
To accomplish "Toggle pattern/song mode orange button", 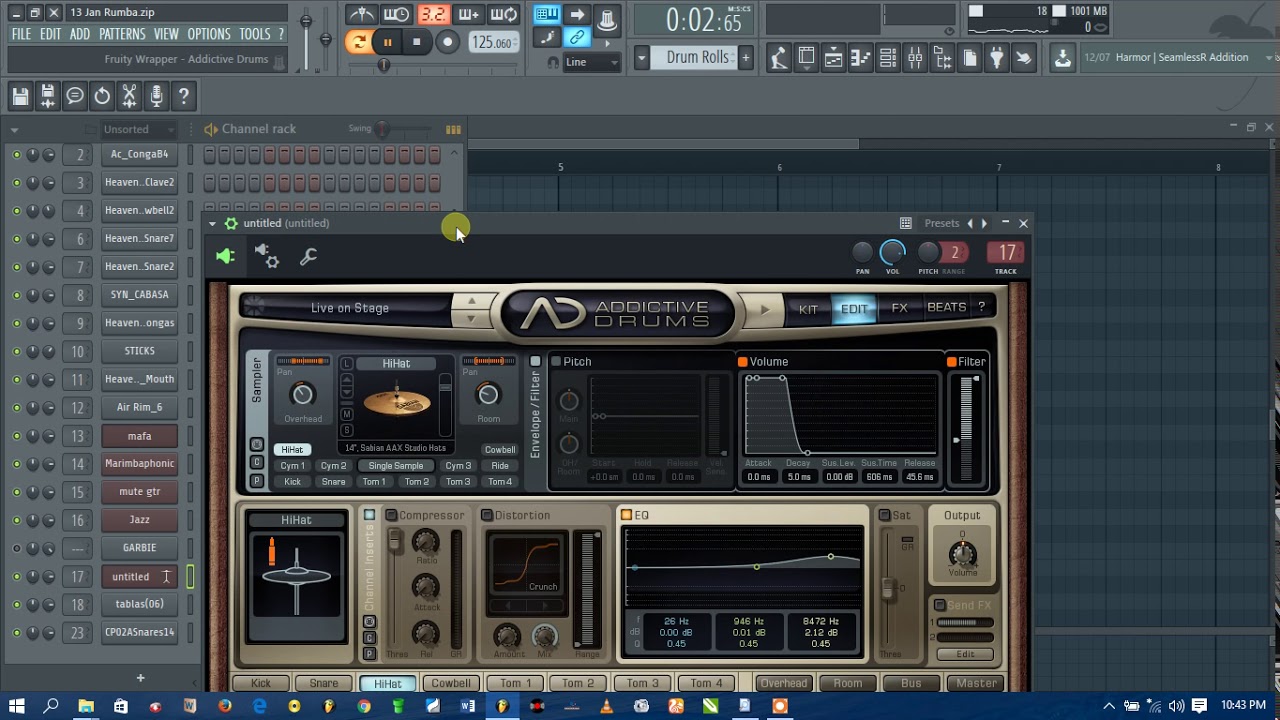I will point(358,42).
